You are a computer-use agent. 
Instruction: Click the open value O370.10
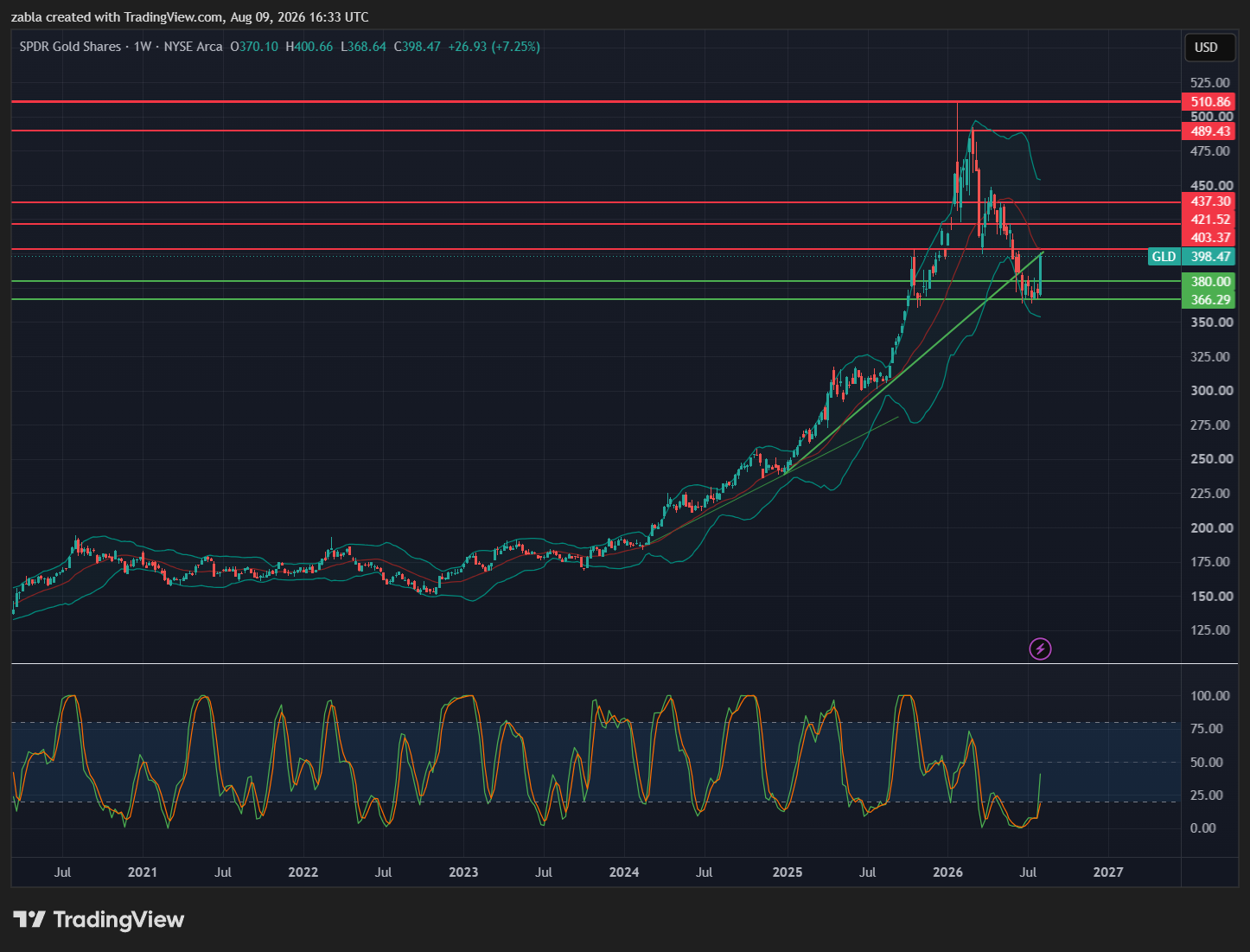[x=254, y=47]
